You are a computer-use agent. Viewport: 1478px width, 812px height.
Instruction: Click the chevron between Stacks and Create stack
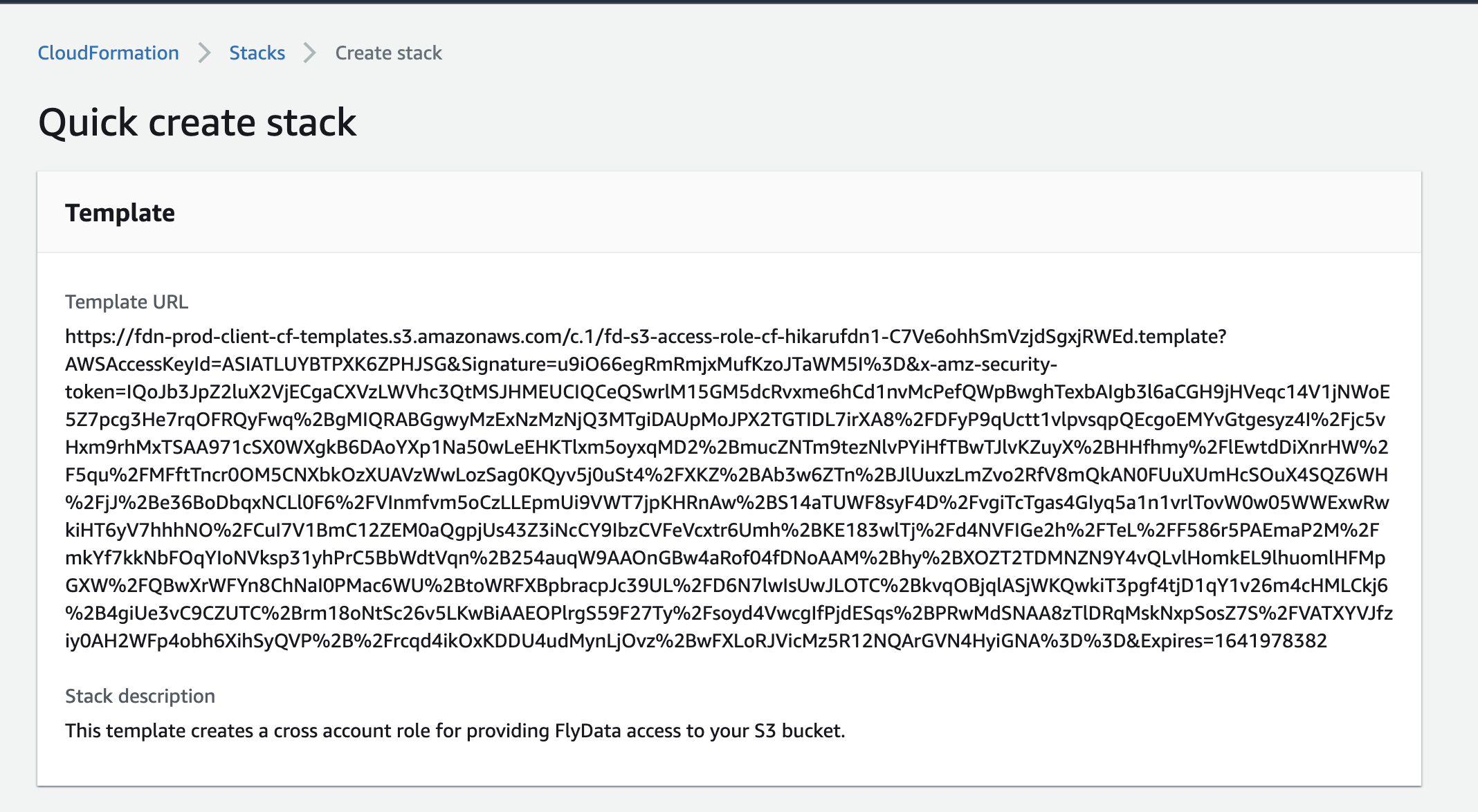click(x=309, y=53)
